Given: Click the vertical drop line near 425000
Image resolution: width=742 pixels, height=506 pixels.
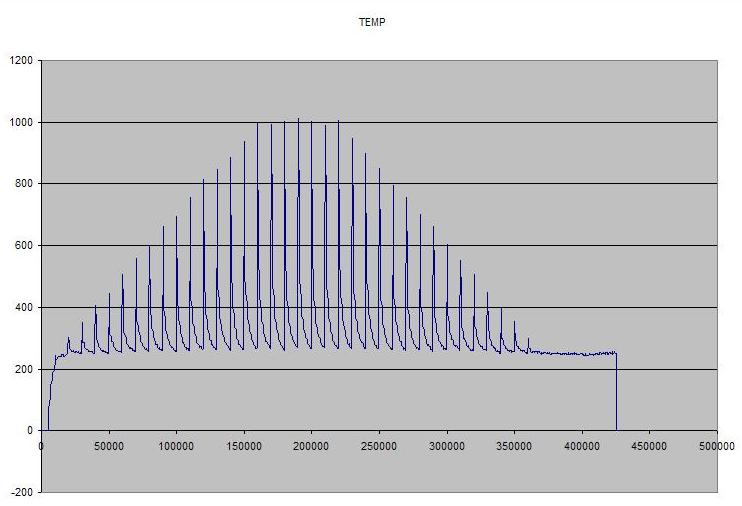Looking at the screenshot, I should [616, 395].
